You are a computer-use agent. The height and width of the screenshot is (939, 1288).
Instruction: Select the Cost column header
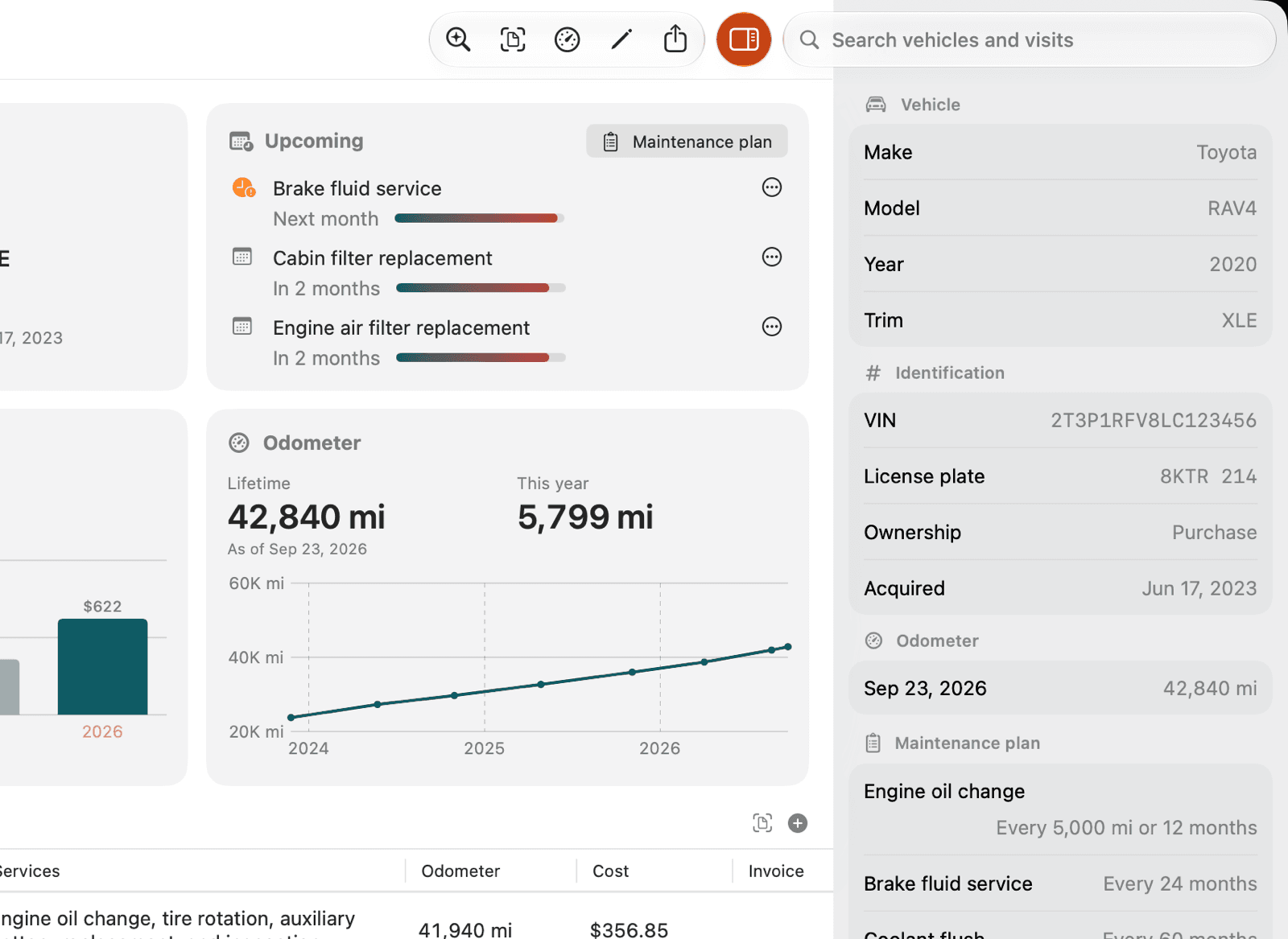[610, 871]
